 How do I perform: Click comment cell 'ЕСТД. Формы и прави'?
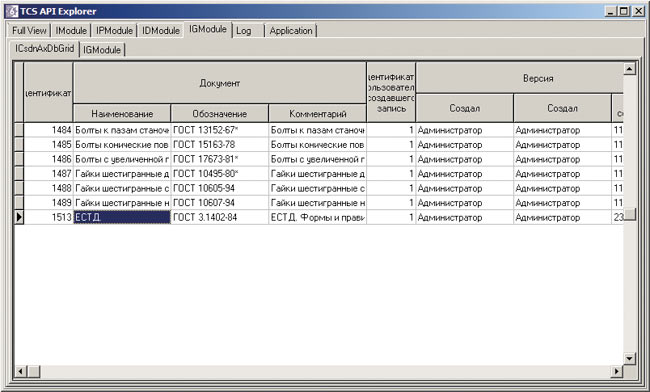(x=318, y=217)
